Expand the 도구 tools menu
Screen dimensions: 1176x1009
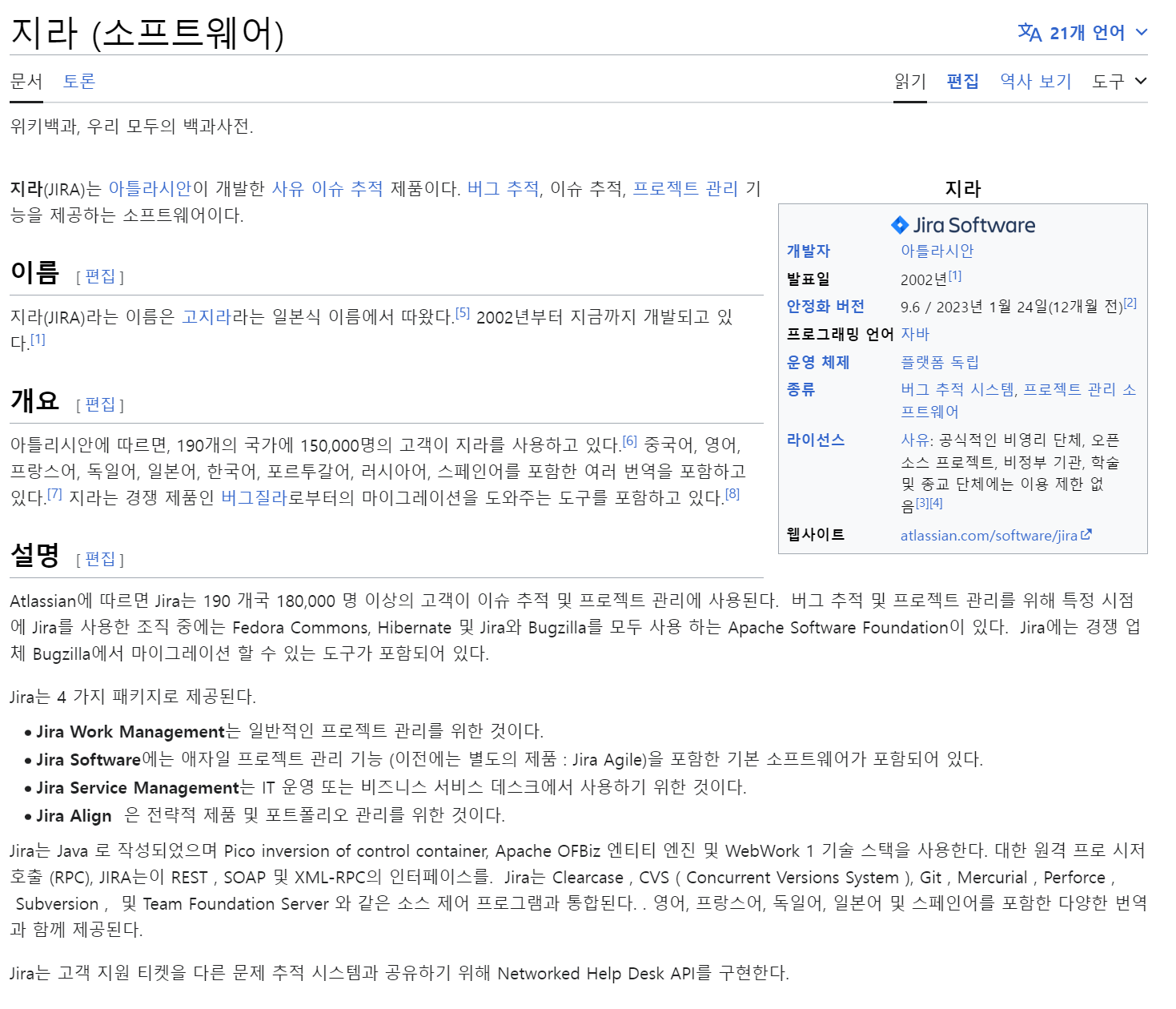pos(1119,81)
